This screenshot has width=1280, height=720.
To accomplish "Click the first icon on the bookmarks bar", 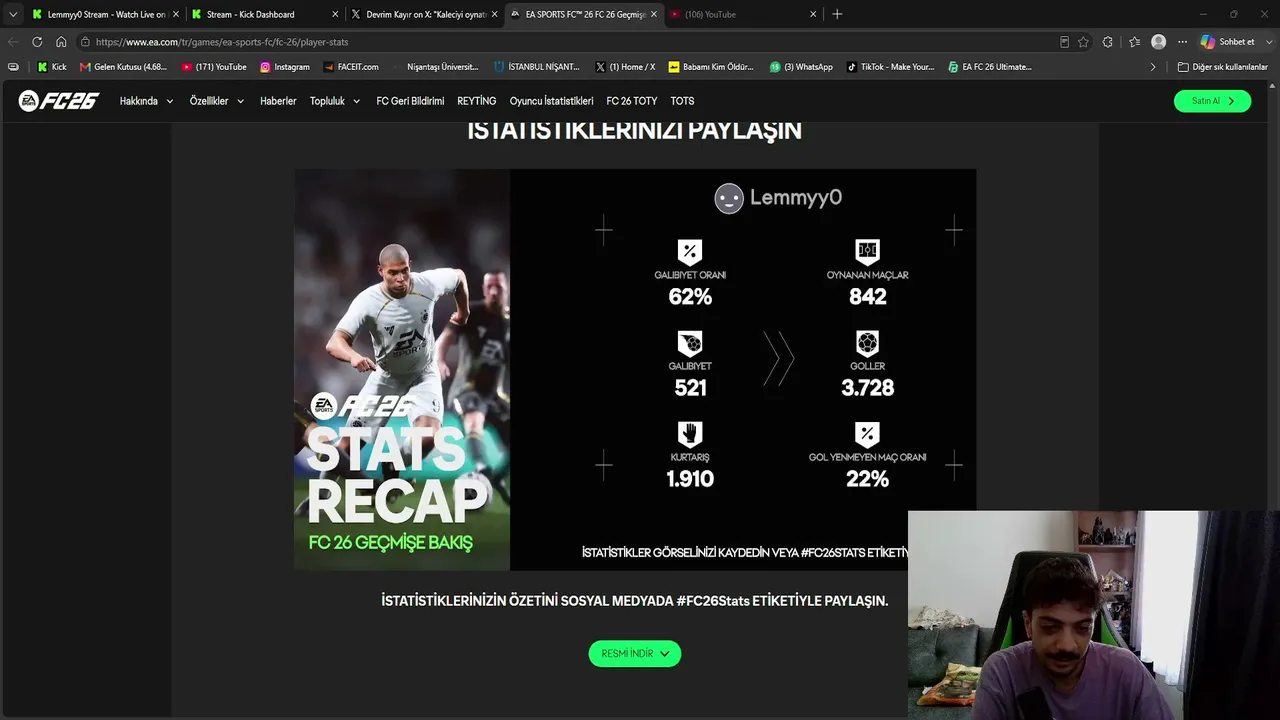I will tap(13, 67).
